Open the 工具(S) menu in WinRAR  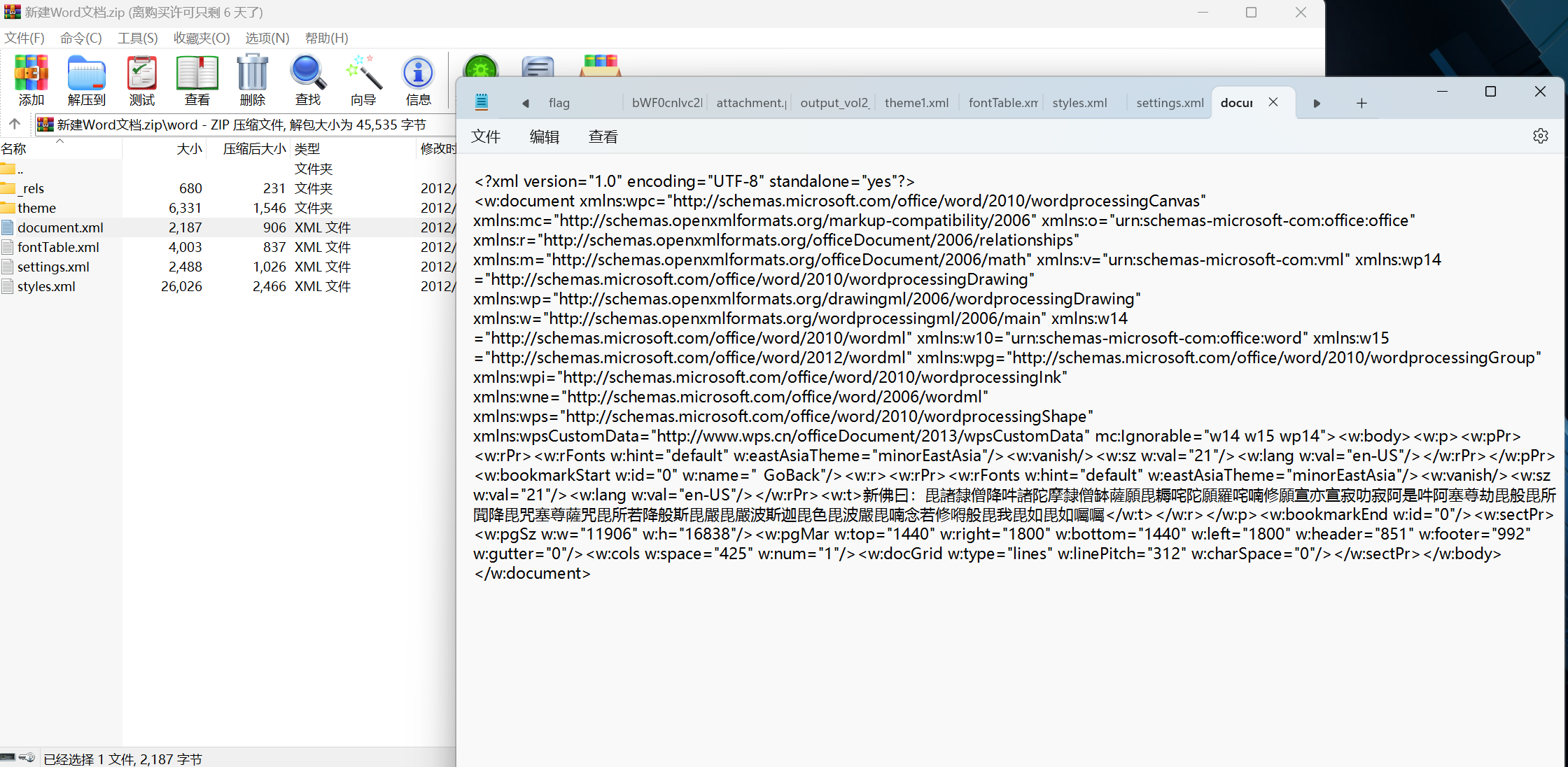click(137, 38)
